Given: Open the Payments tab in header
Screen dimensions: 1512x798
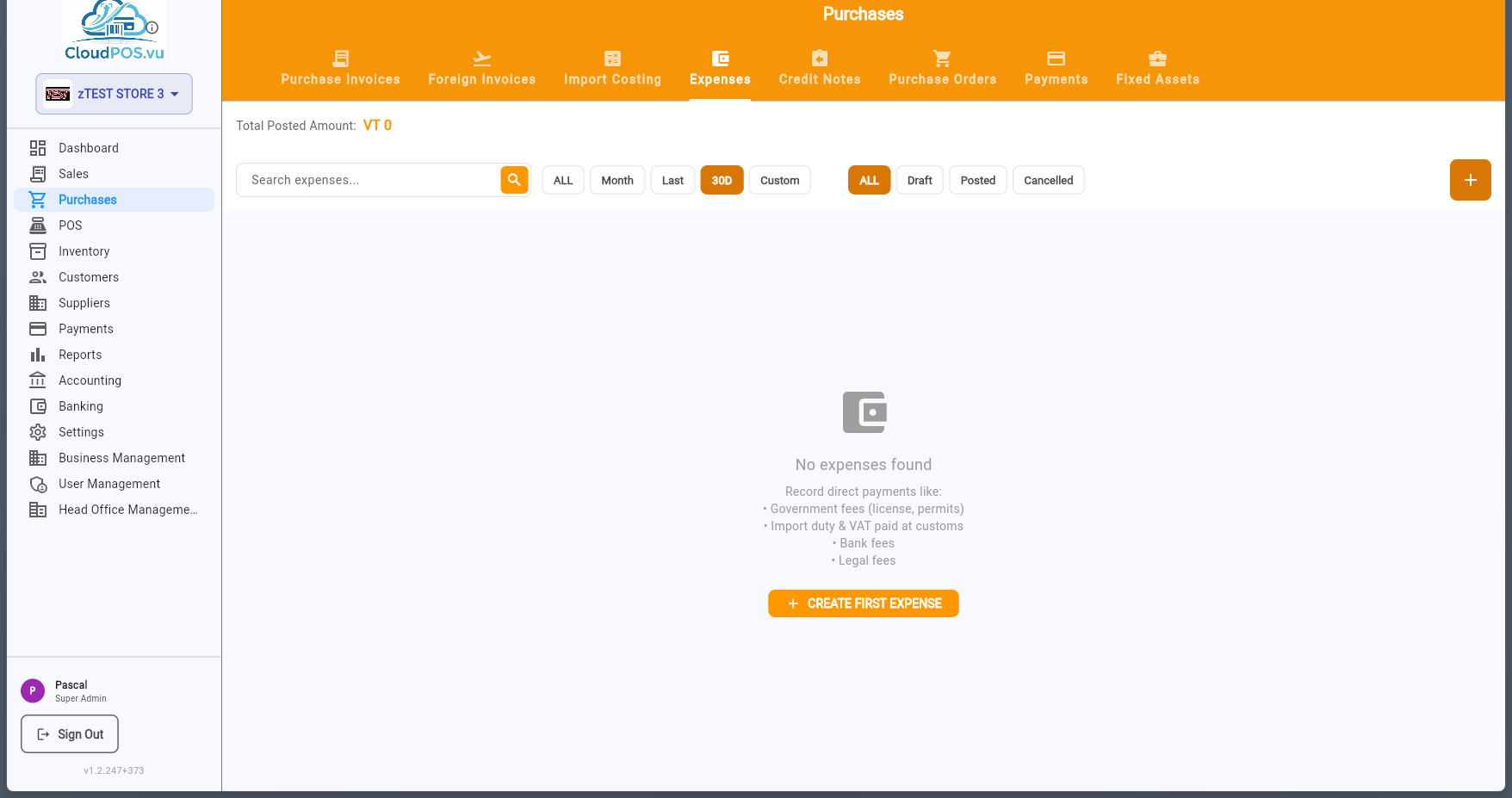Looking at the screenshot, I should tap(1057, 69).
